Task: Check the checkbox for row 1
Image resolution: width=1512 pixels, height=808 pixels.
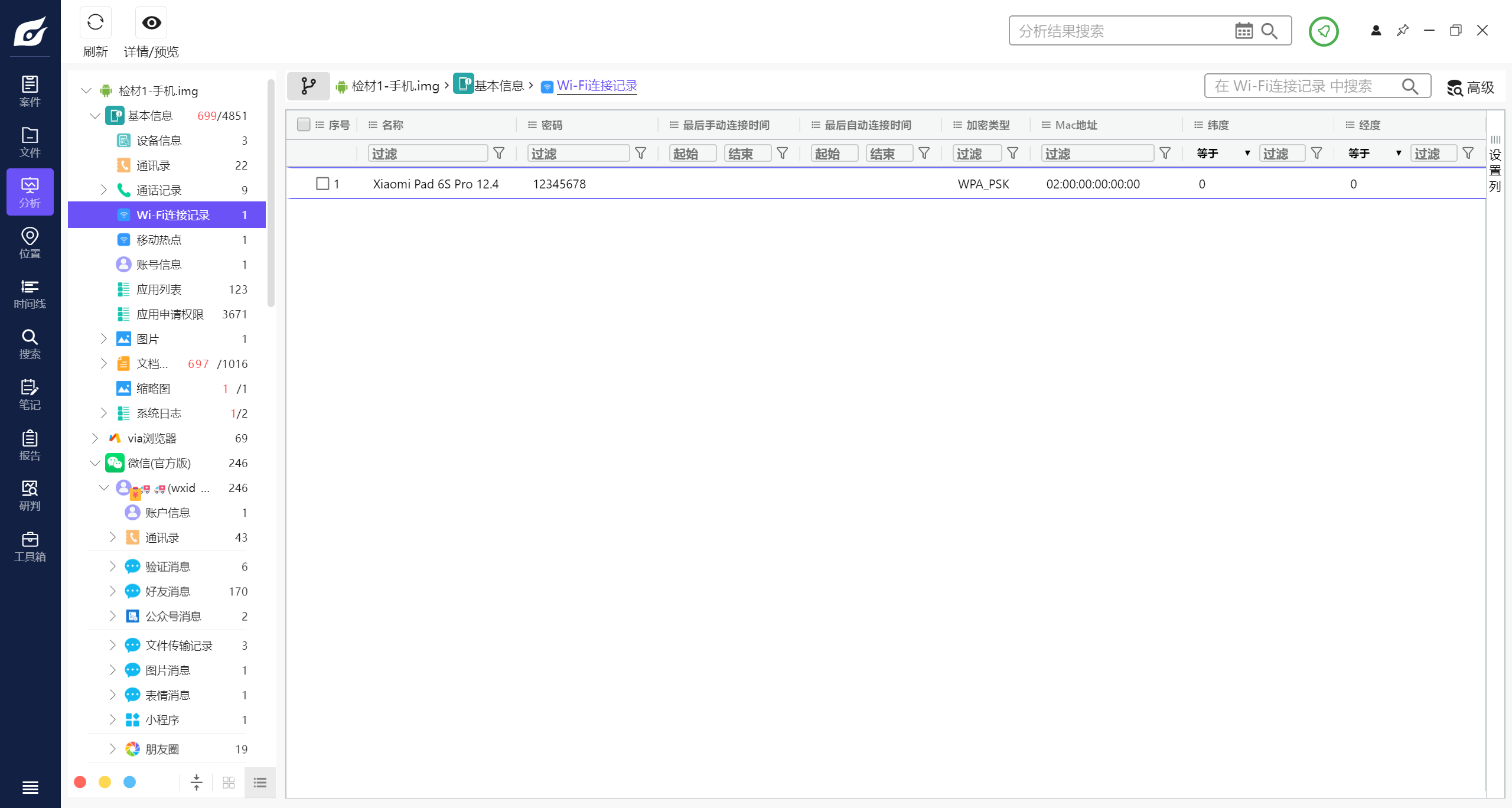Action: click(322, 184)
